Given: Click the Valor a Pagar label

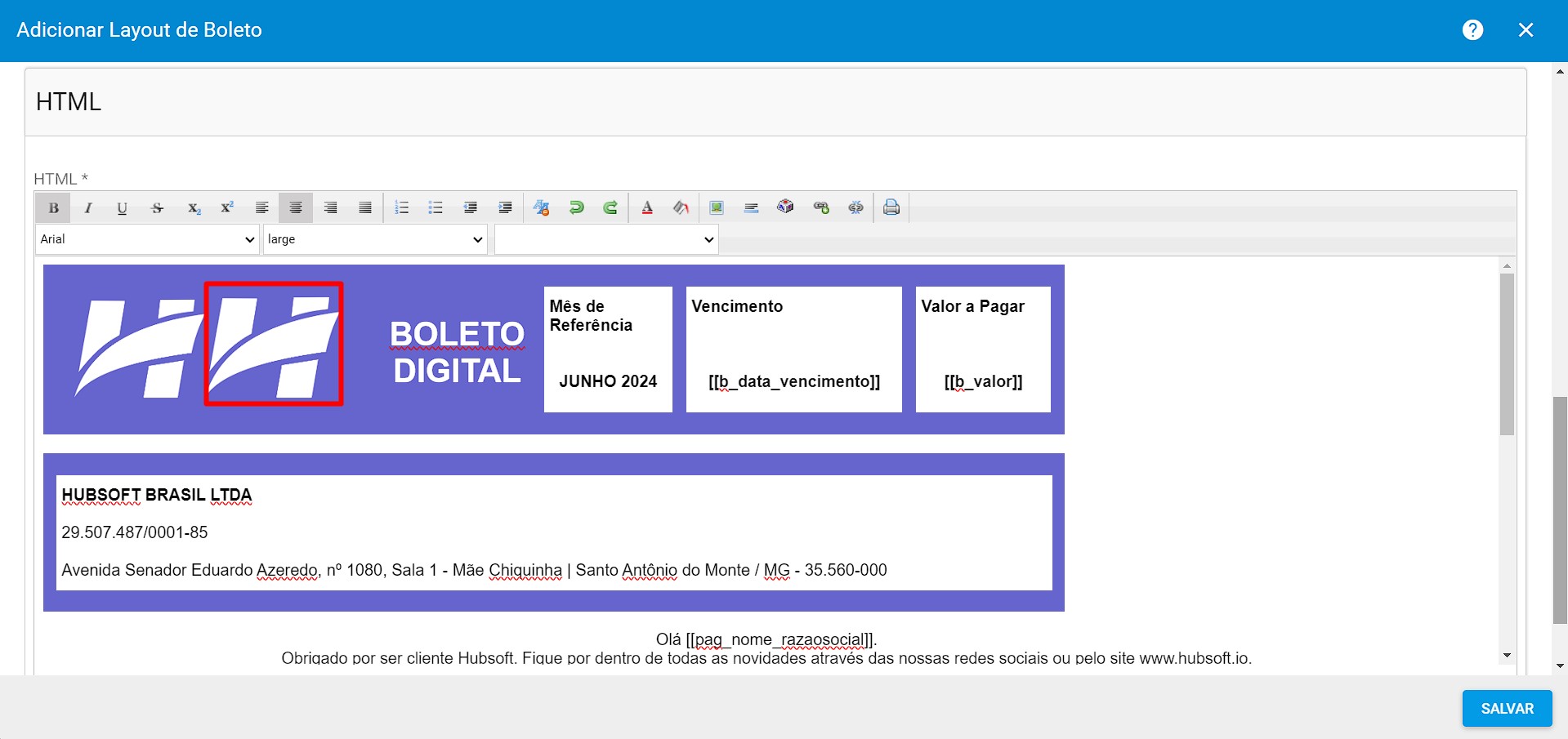Looking at the screenshot, I should click(972, 306).
